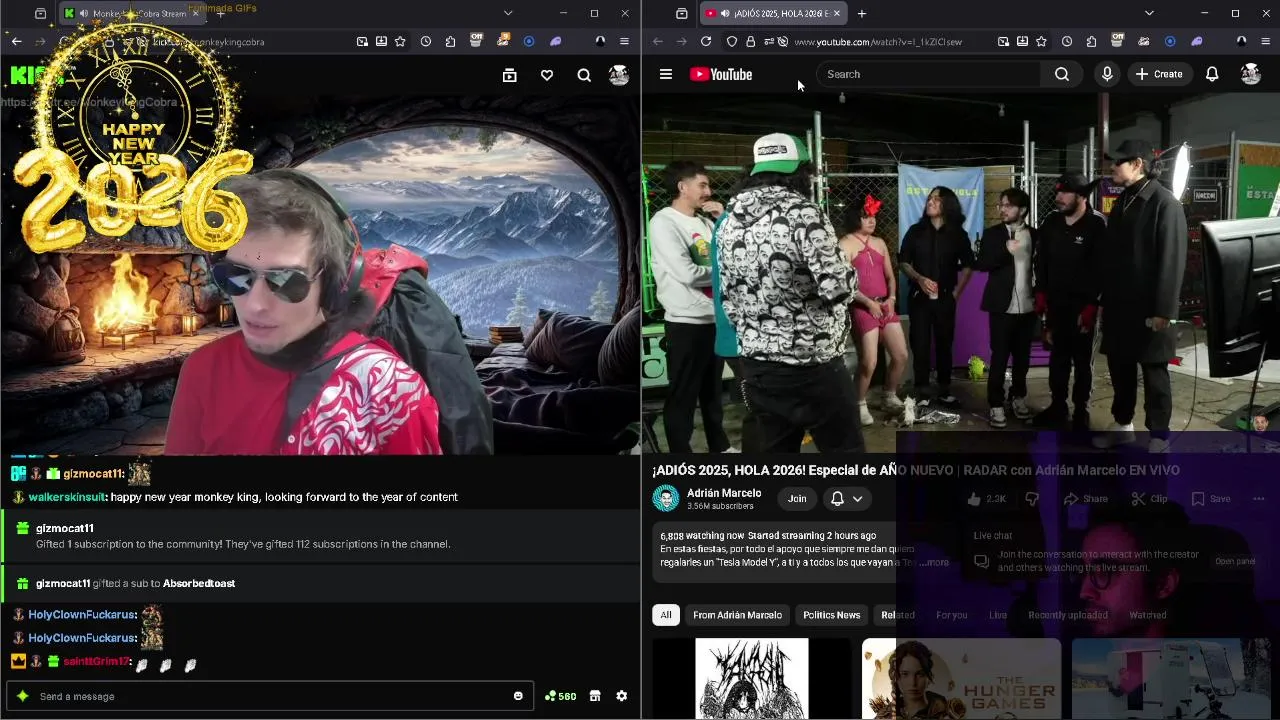The width and height of the screenshot is (1280, 720).
Task: Expand the description with ...more
Action: [x=934, y=563]
